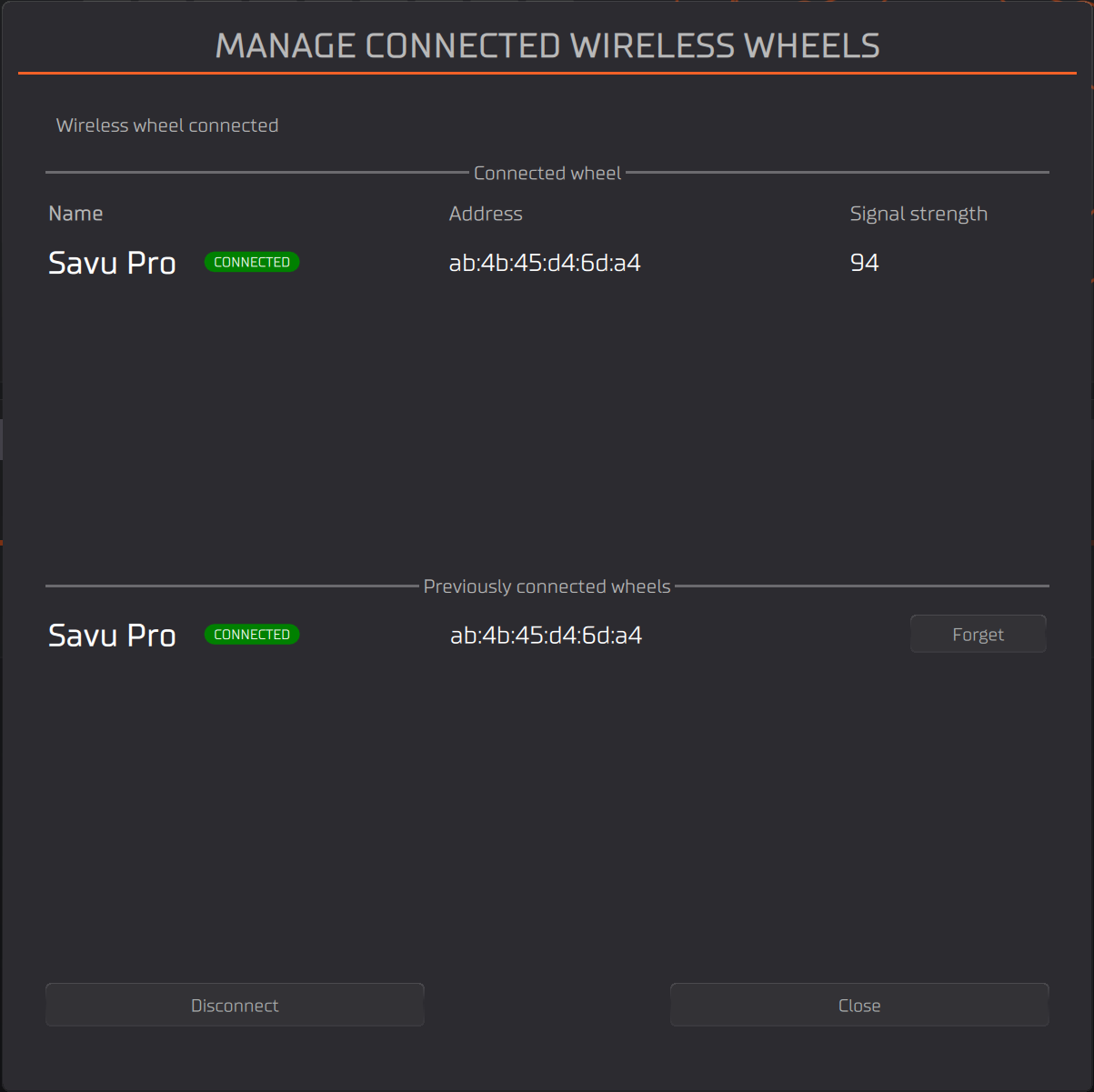This screenshot has height=1092, width=1094.
Task: Click the Manage Connected Wireless Wheels title
Action: (547, 45)
